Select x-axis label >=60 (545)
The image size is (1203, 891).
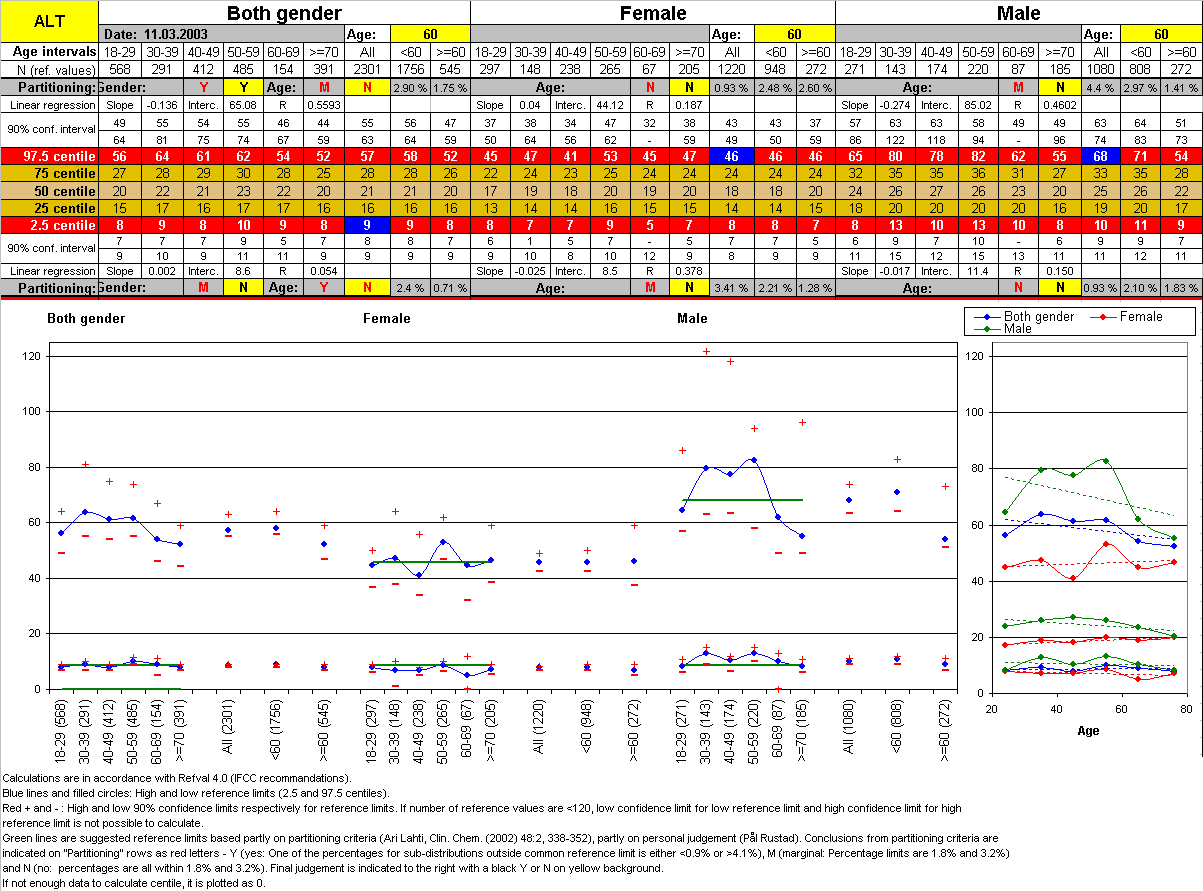click(x=325, y=729)
